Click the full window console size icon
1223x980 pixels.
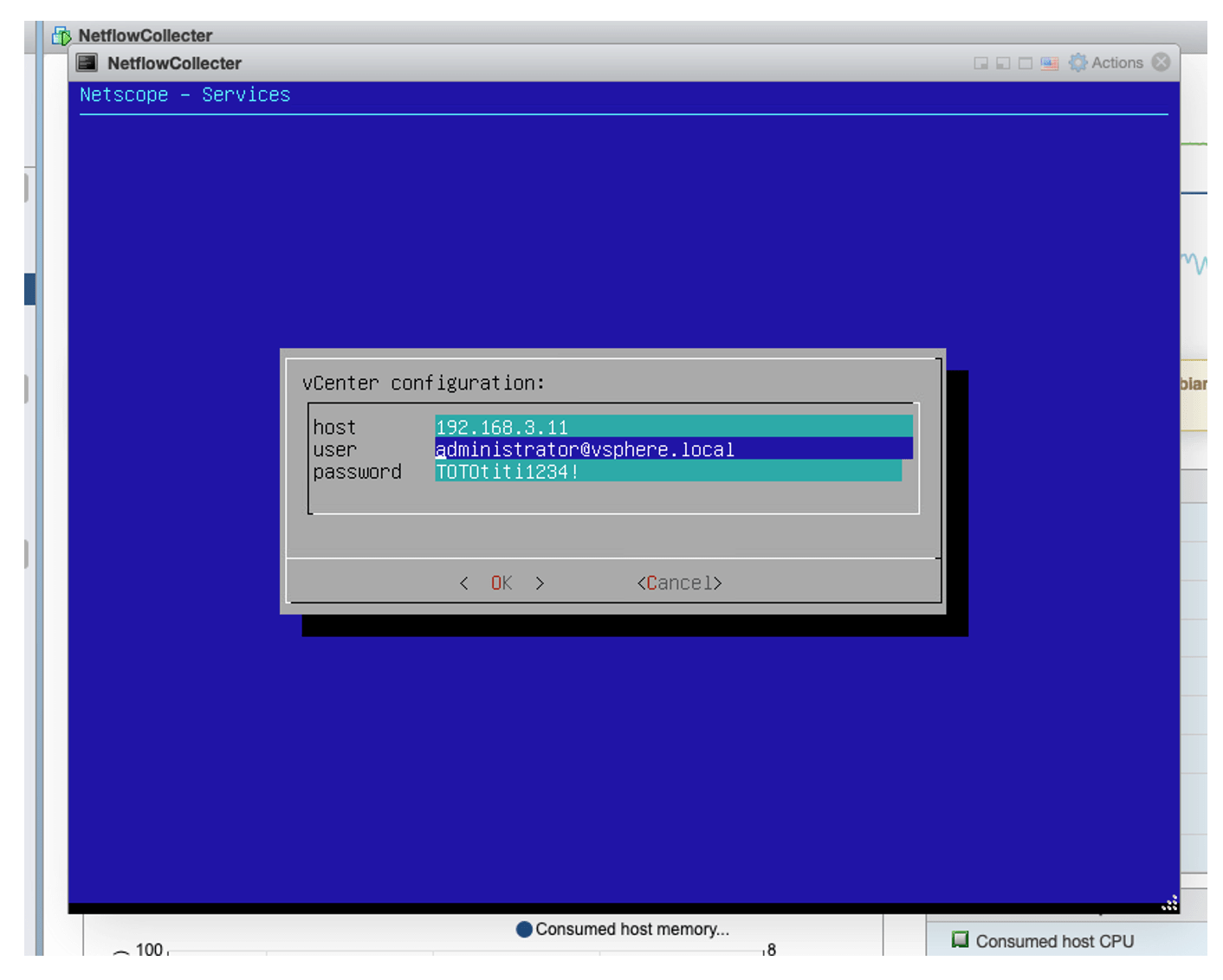coord(1026,63)
